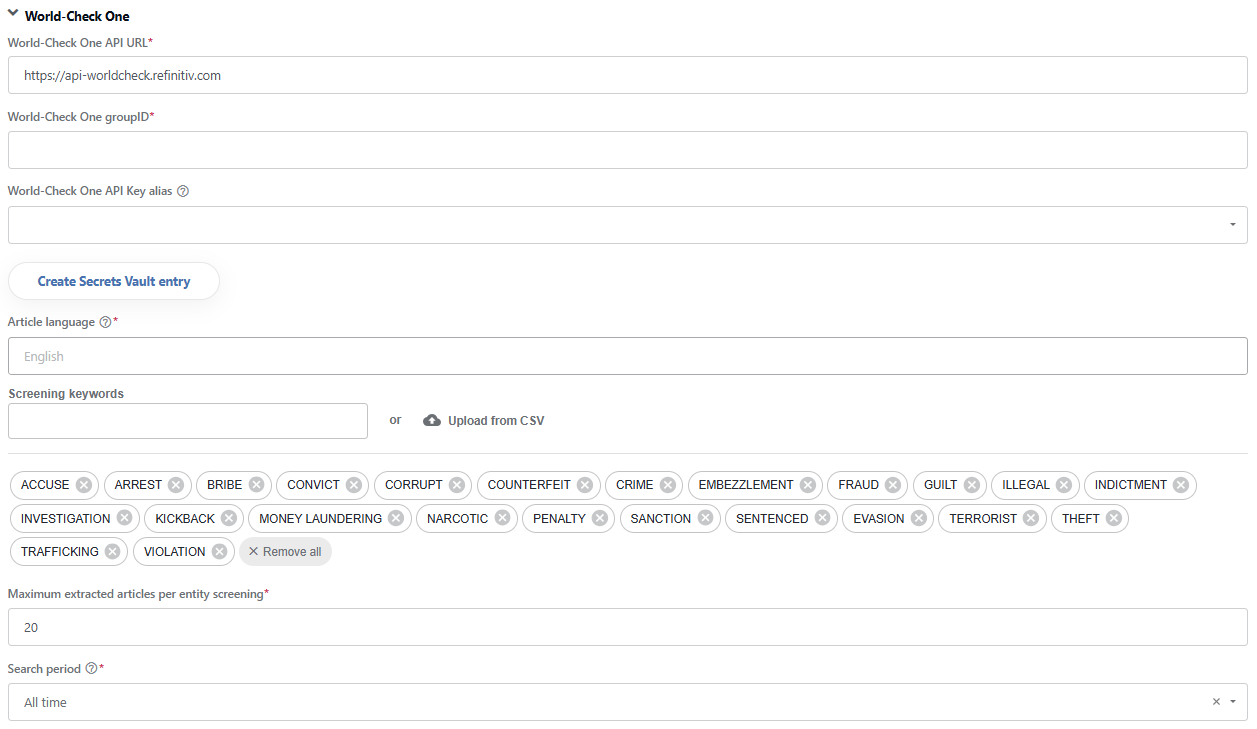Click the Remove all keywords button

(x=285, y=552)
